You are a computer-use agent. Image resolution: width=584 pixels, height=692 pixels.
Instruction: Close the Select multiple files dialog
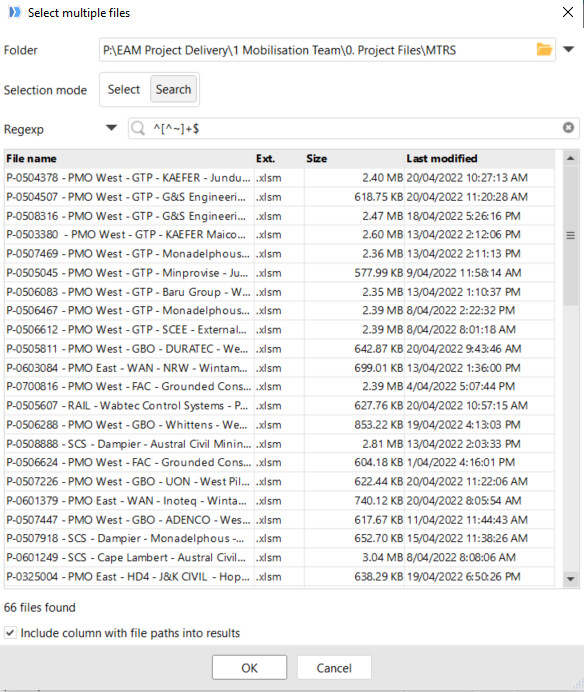568,12
